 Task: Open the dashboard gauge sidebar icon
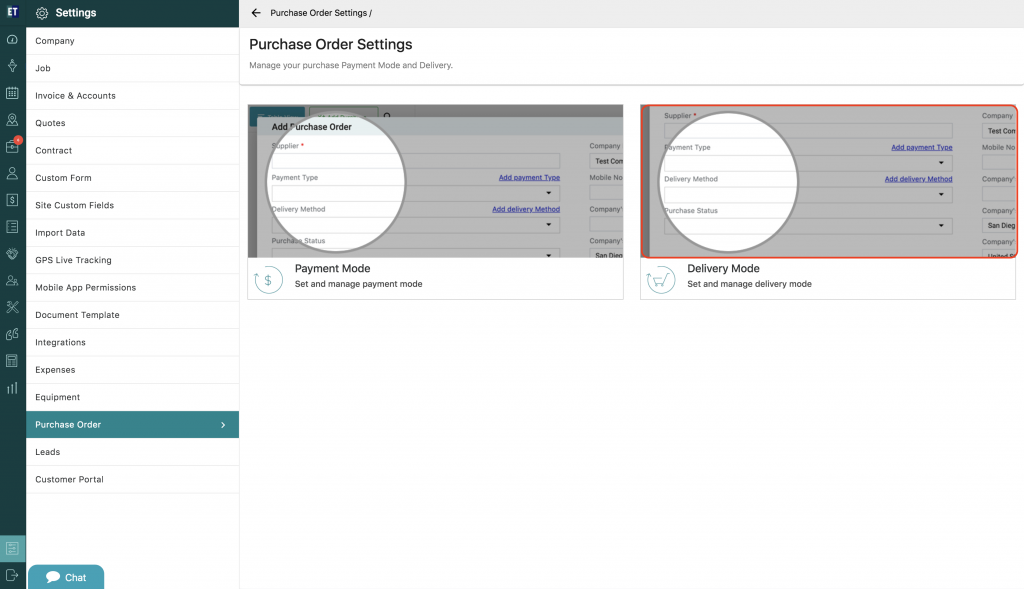[x=12, y=39]
